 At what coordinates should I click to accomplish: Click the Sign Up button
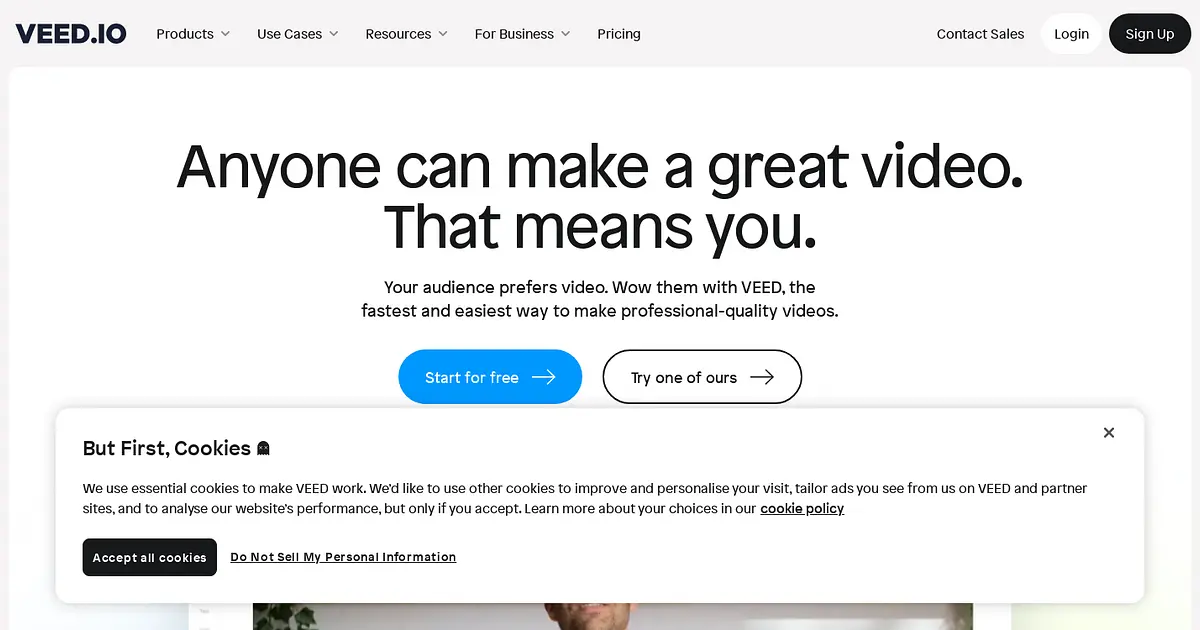(1150, 34)
